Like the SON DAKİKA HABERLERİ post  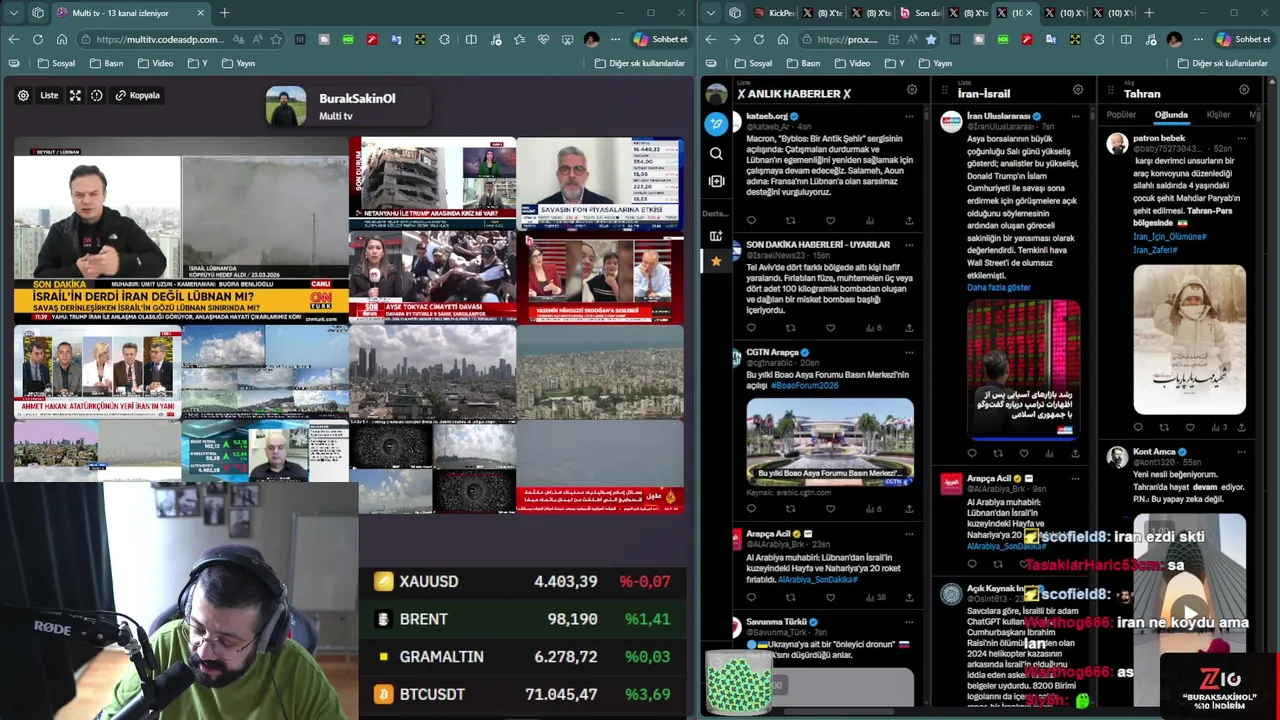[x=830, y=328]
